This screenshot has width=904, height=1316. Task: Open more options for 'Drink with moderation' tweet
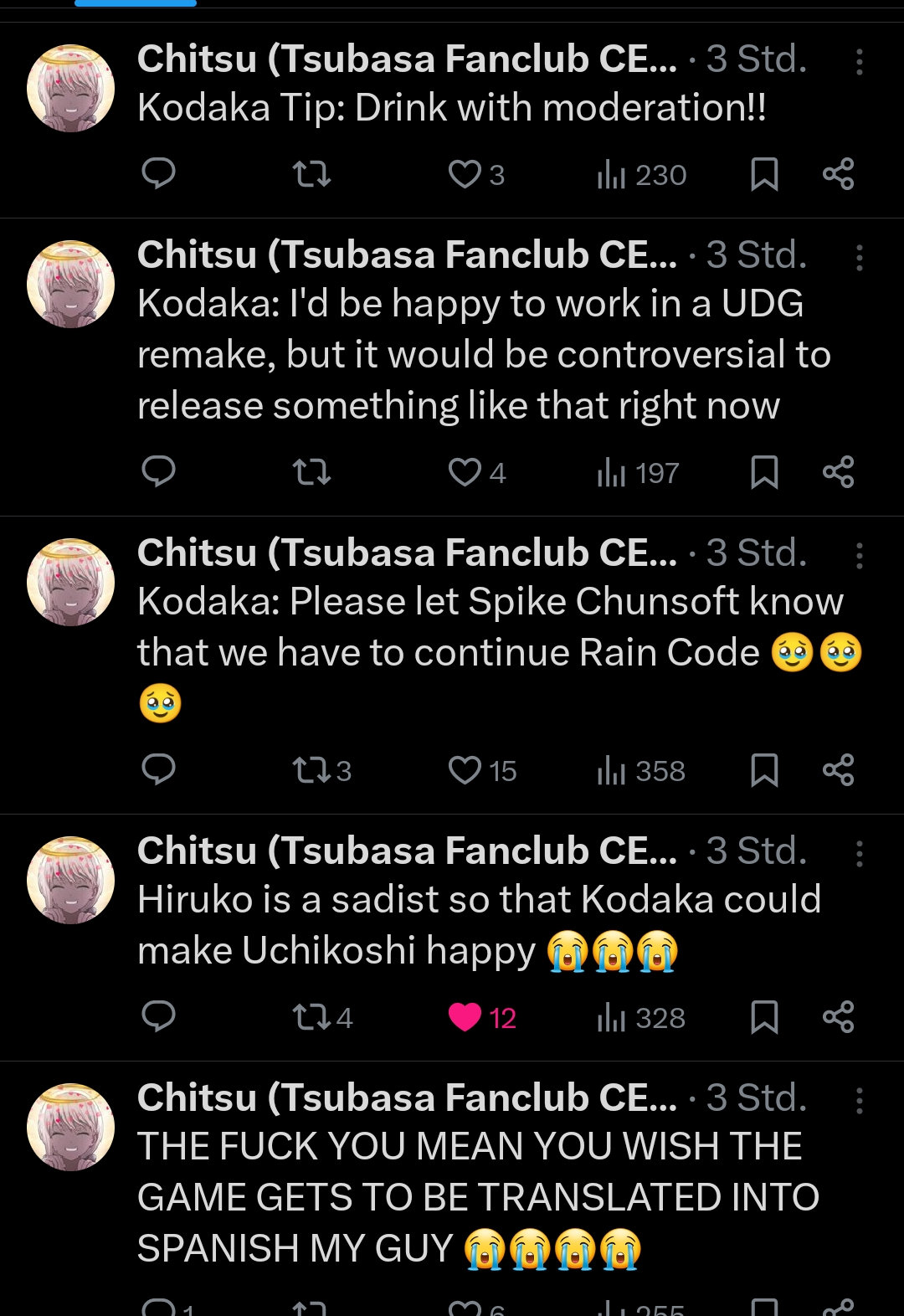tap(859, 62)
